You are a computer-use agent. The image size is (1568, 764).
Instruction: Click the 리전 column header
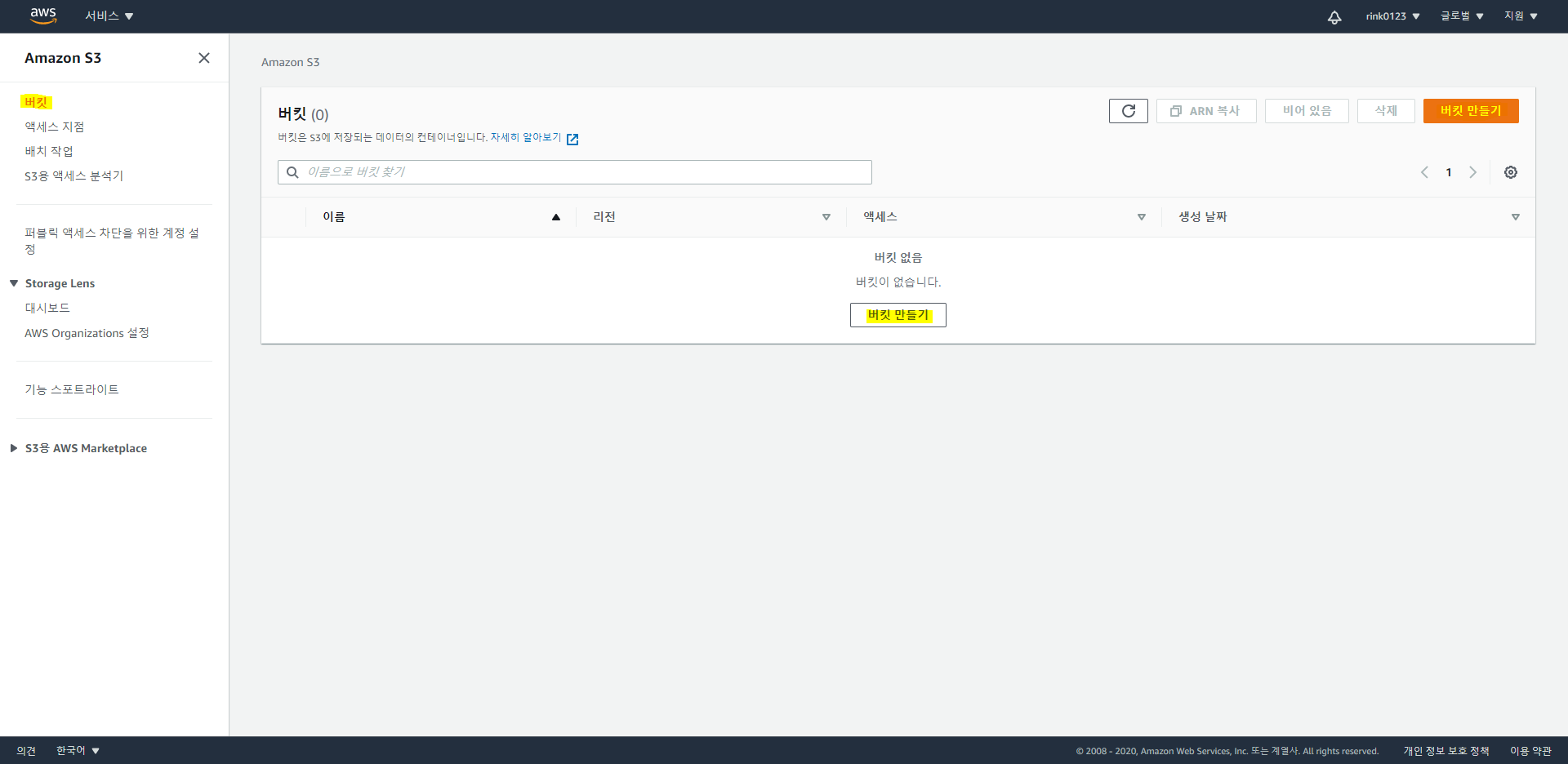point(604,217)
